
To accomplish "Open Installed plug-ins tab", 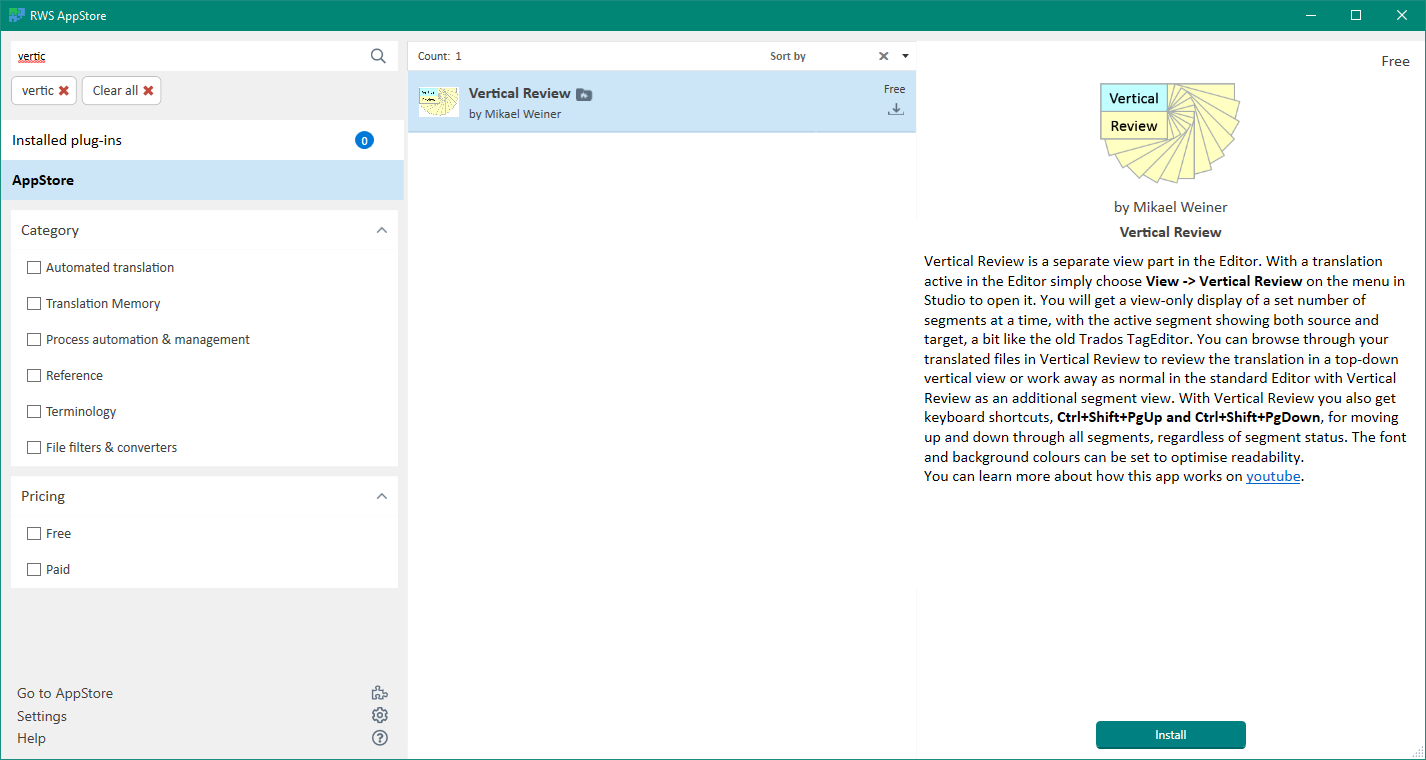I will [202, 140].
